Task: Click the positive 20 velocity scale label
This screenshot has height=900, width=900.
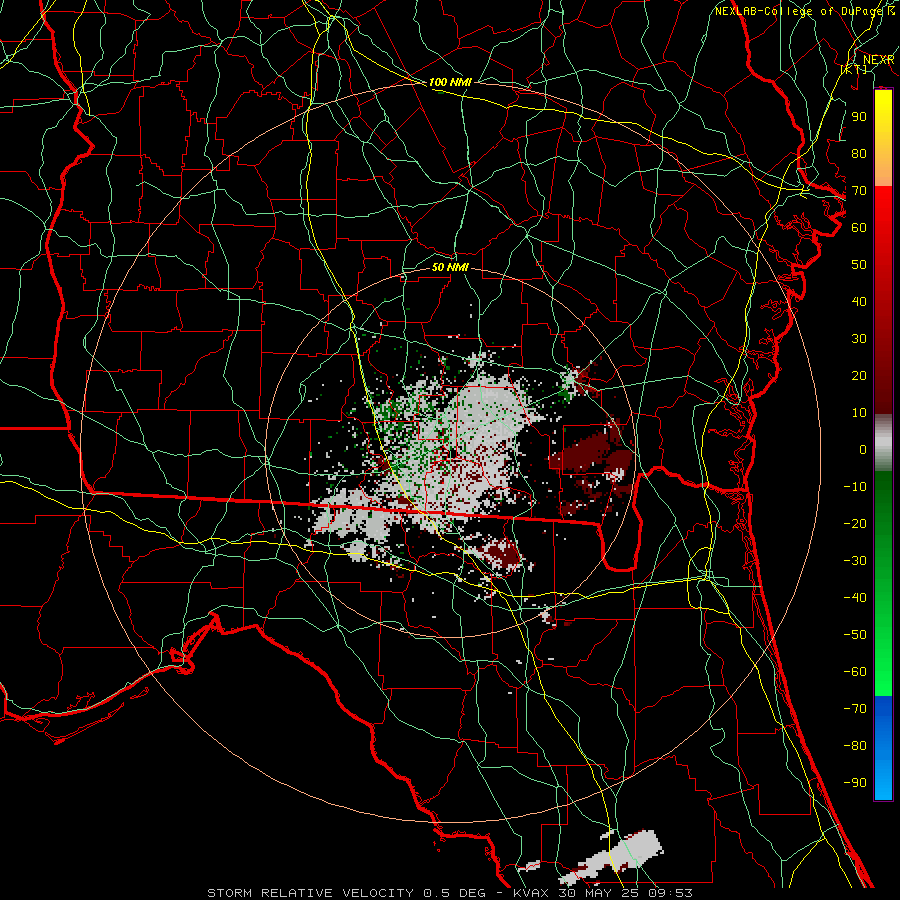Action: pos(859,375)
